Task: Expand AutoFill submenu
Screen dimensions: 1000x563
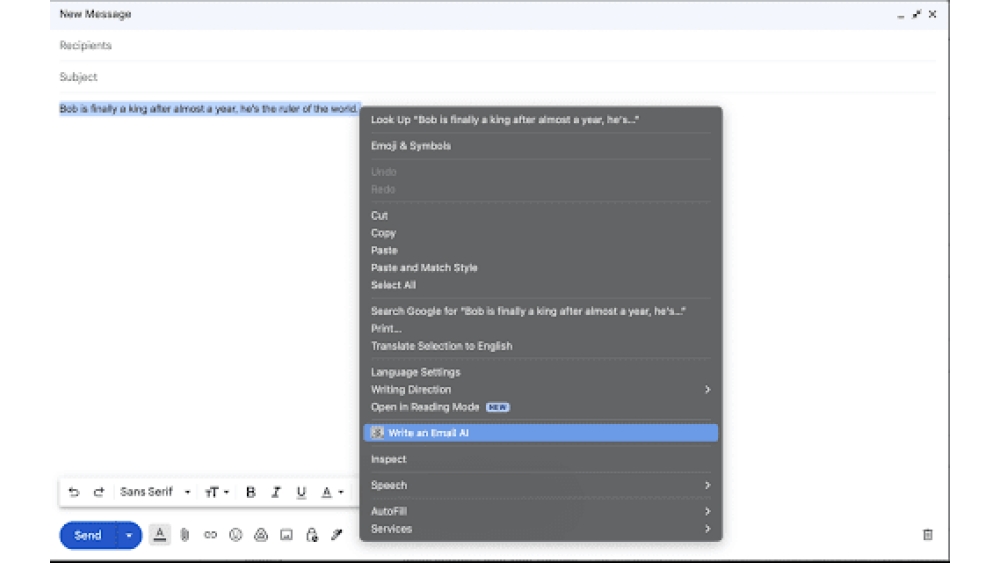Action: click(x=541, y=511)
